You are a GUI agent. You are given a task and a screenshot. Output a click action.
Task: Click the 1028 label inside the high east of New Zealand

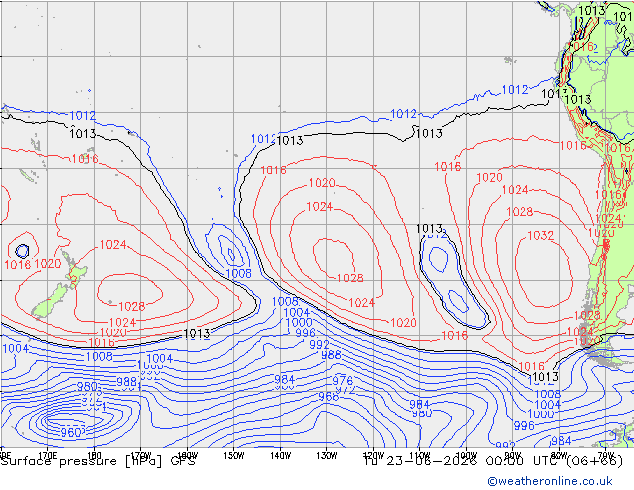pyautogui.click(x=131, y=306)
